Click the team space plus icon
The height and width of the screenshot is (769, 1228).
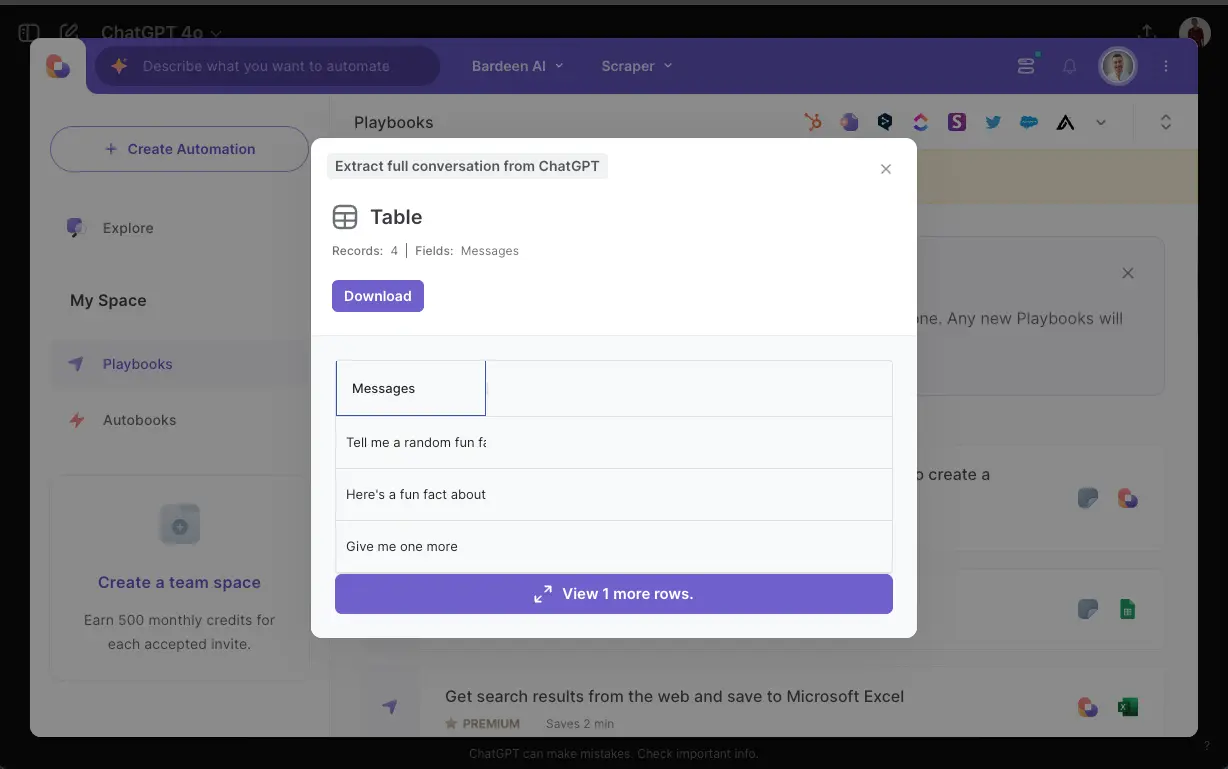click(x=180, y=525)
